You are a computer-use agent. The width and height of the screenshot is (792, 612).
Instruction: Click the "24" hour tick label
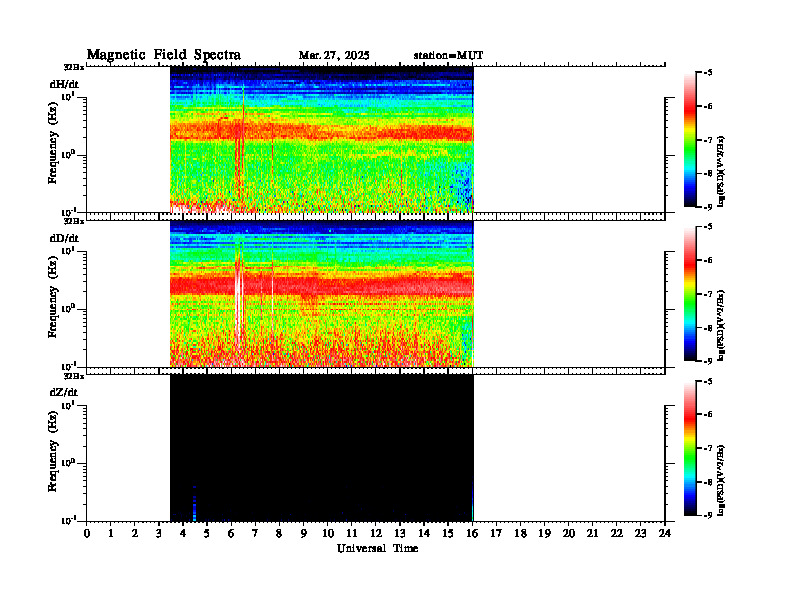click(665, 534)
